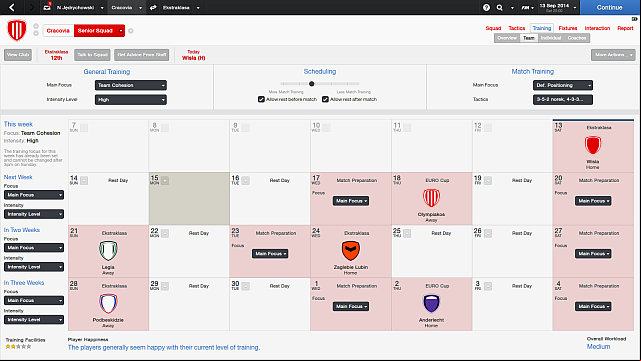Toggle the 19 Fri rest day box
Screen dimensions: 641x361
[x=488, y=181]
